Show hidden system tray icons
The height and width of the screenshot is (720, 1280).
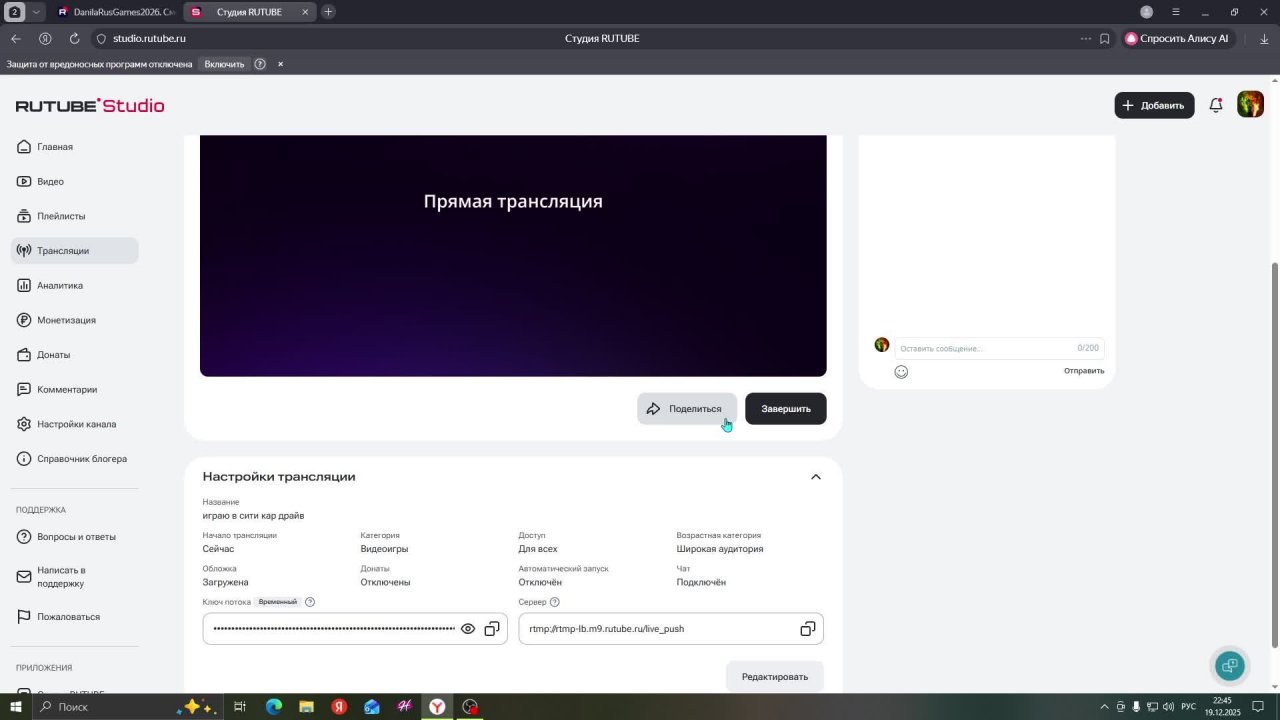1104,707
